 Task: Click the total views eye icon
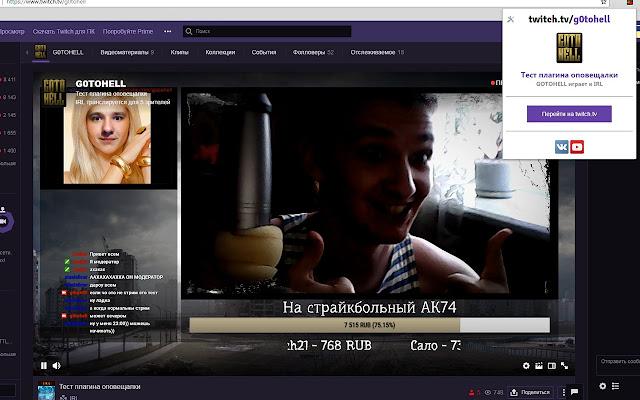[x=487, y=393]
